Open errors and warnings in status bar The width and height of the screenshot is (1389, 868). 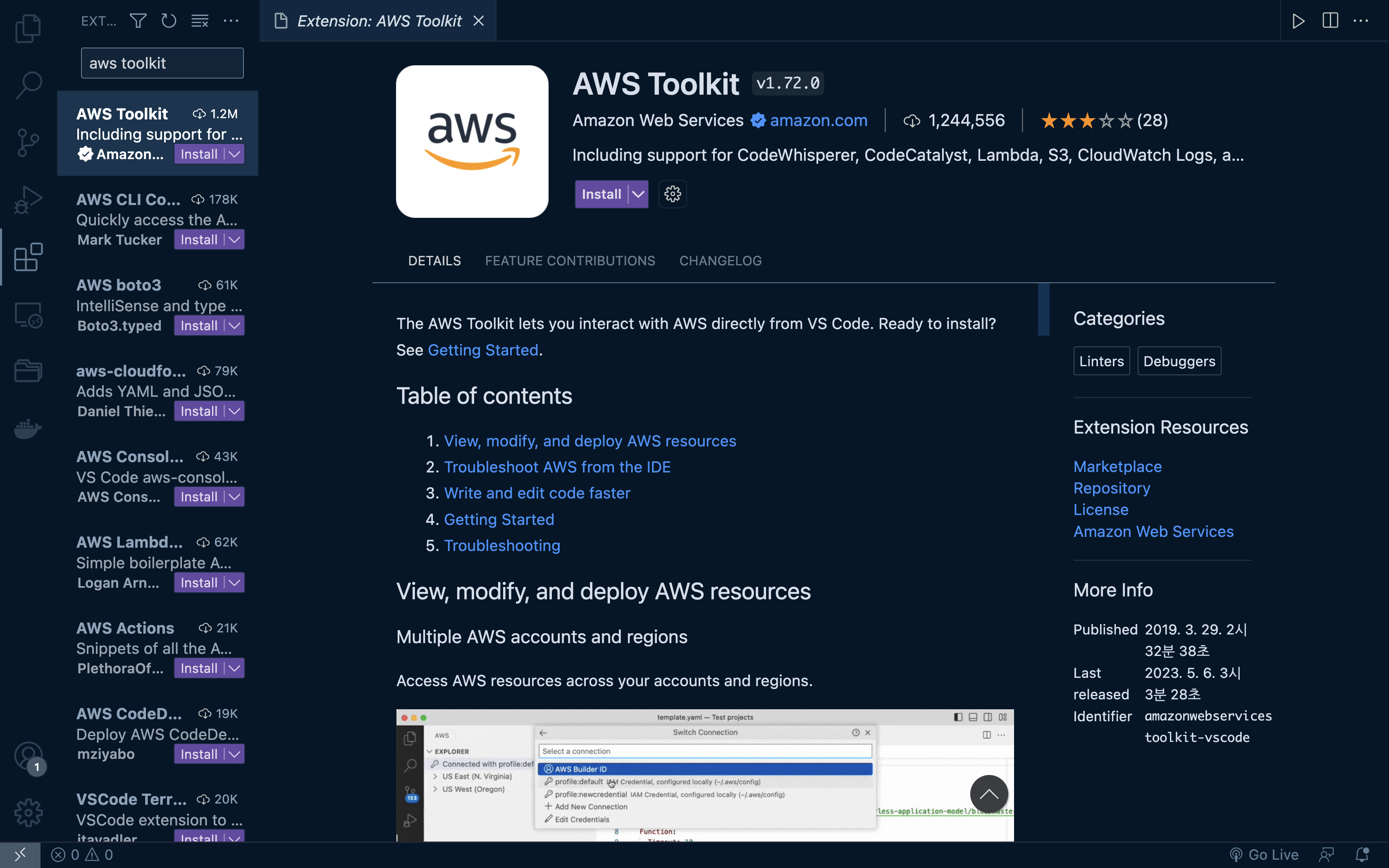tap(82, 855)
